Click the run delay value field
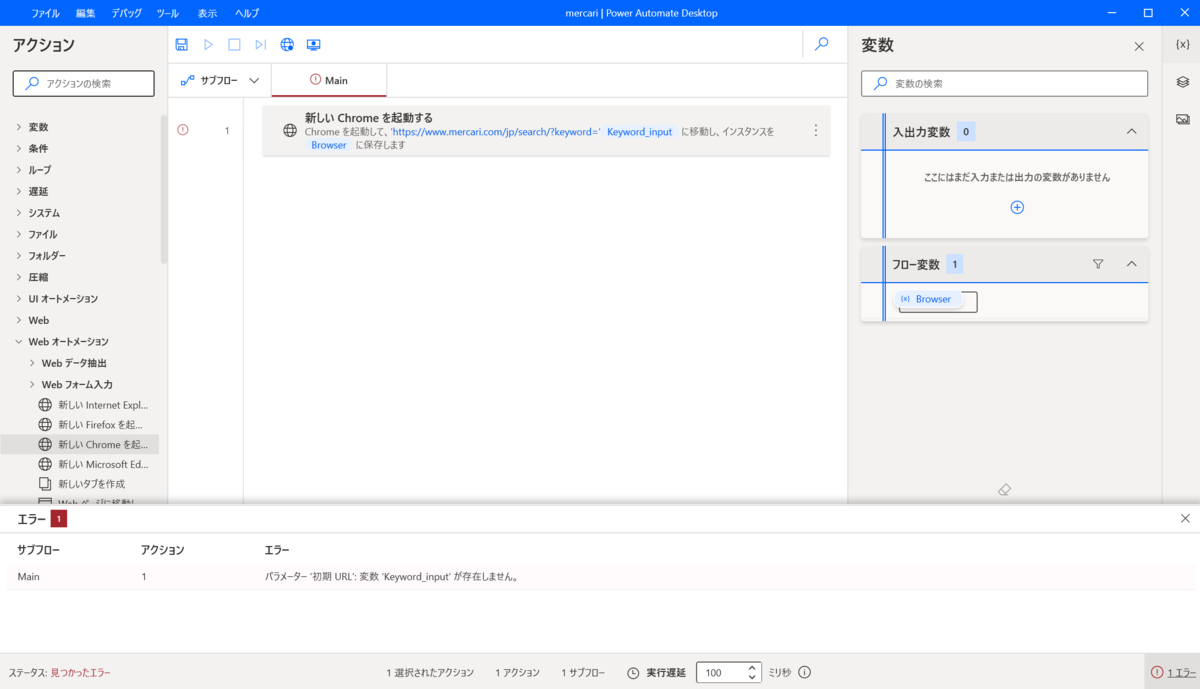Screen dimensions: 1200x689 pos(719,672)
